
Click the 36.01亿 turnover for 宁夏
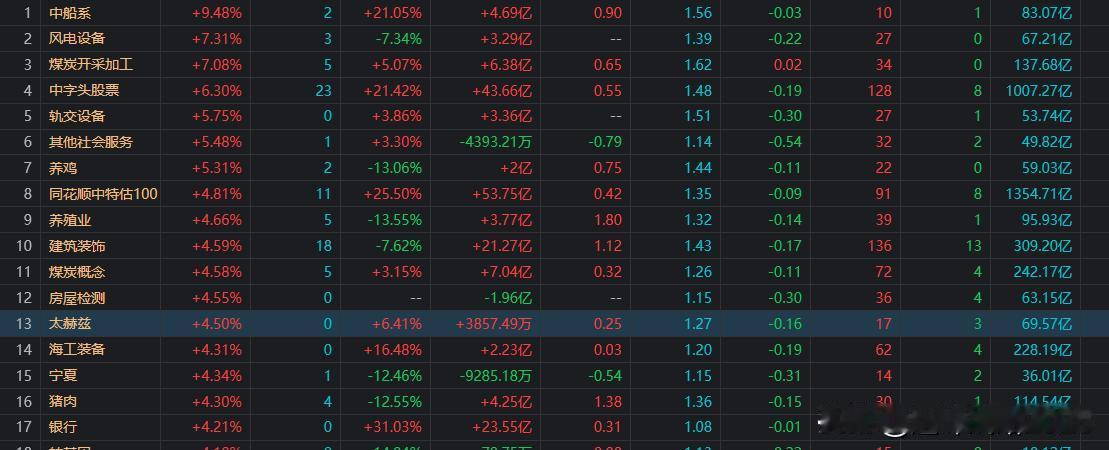coord(1047,376)
